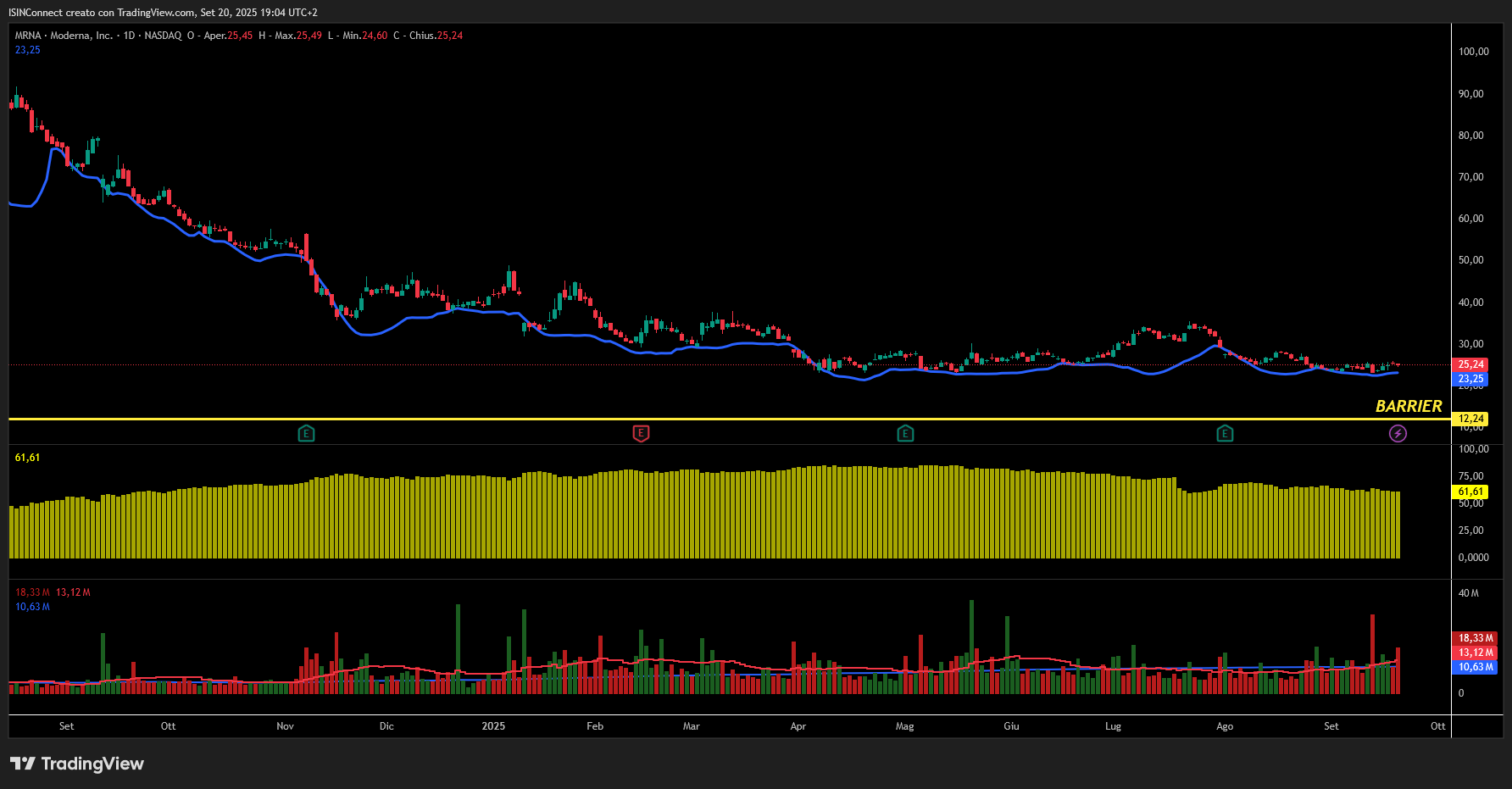The image size is (1512, 789).
Task: Select the yellow 12,24 barrier price label
Action: (x=1470, y=419)
